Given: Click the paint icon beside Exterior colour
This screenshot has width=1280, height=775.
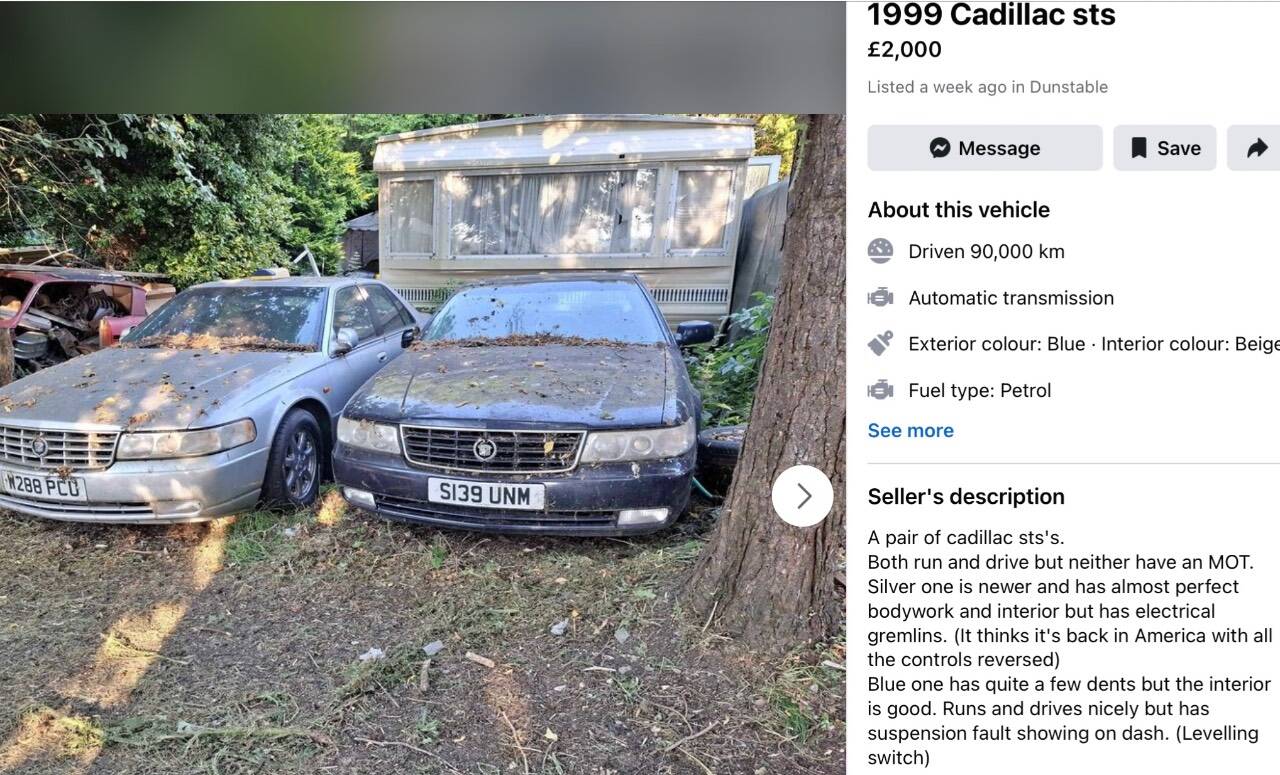Looking at the screenshot, I should click(880, 344).
